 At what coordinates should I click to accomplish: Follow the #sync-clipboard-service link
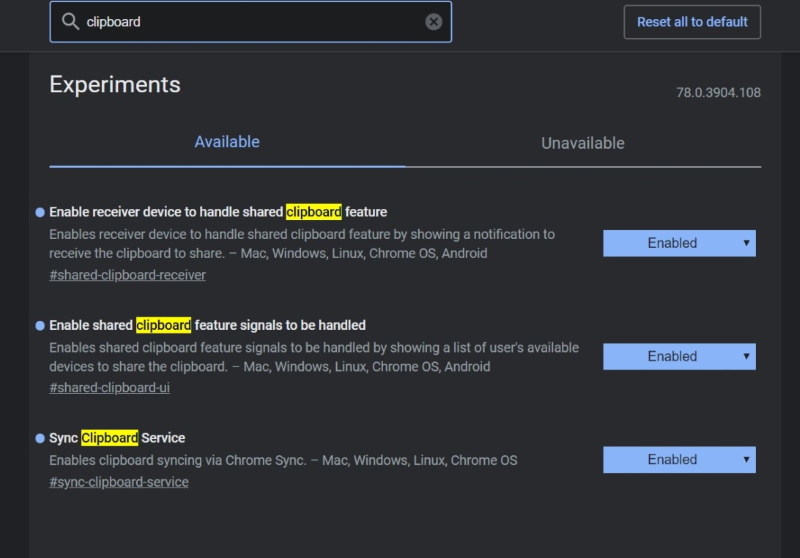click(x=118, y=482)
